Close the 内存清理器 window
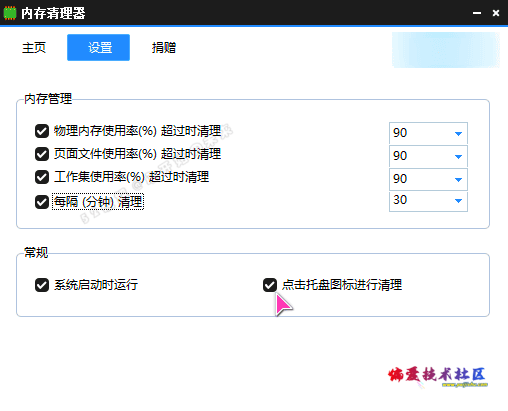This screenshot has width=508, height=411. [496, 13]
